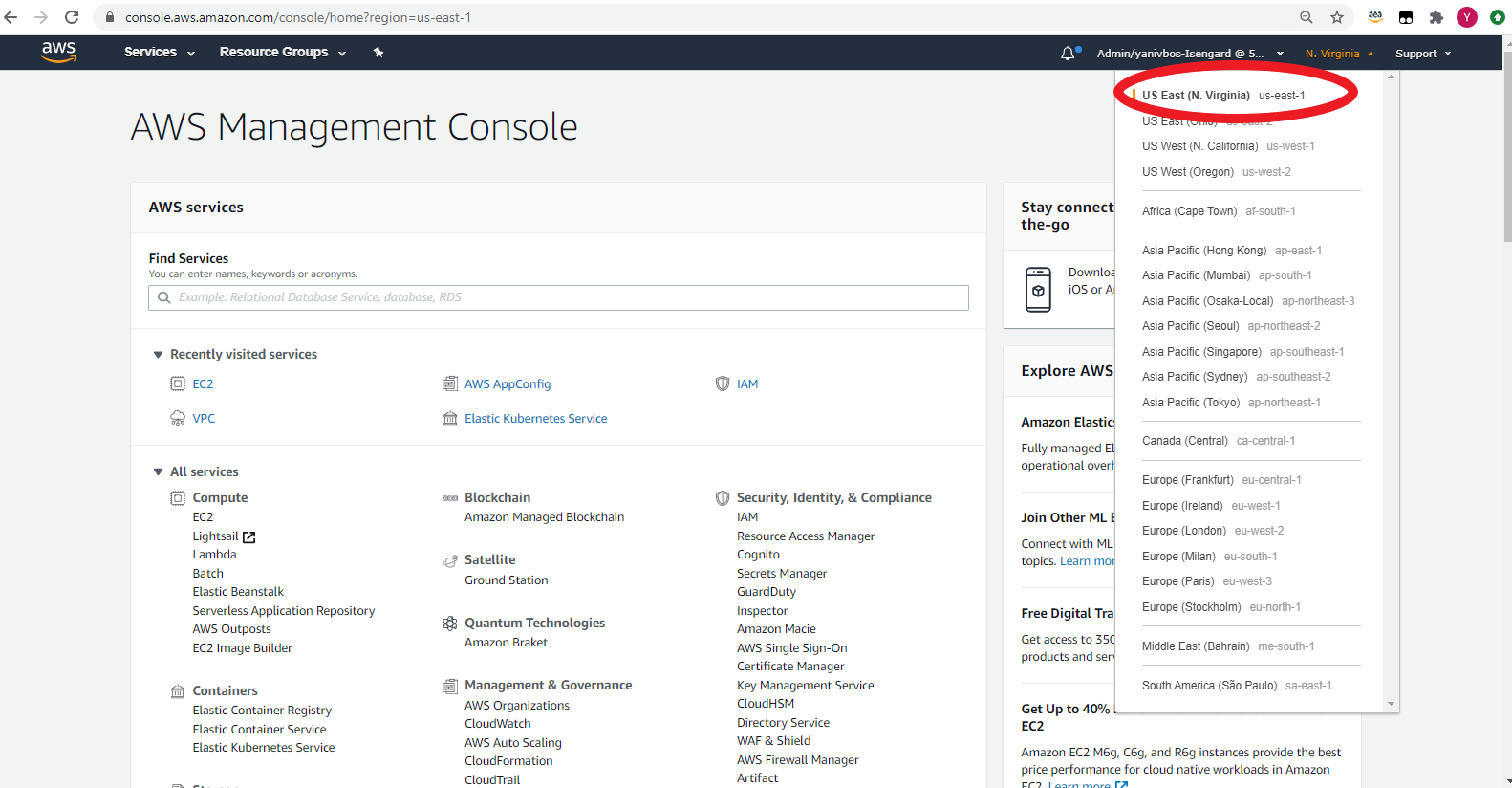The height and width of the screenshot is (788, 1512).
Task: Open the browser extensions puzzle icon
Action: click(x=1436, y=17)
